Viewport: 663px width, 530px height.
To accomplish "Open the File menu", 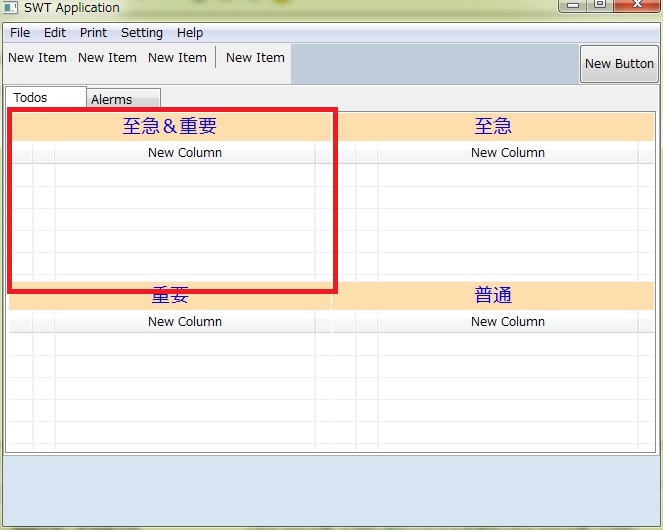I will coord(20,33).
